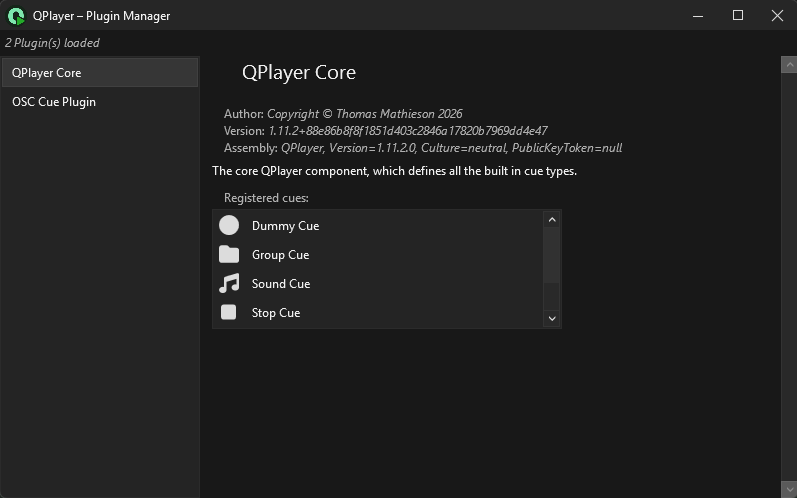Click the Stop Cue square icon
Image resolution: width=797 pixels, height=498 pixels.
click(229, 312)
